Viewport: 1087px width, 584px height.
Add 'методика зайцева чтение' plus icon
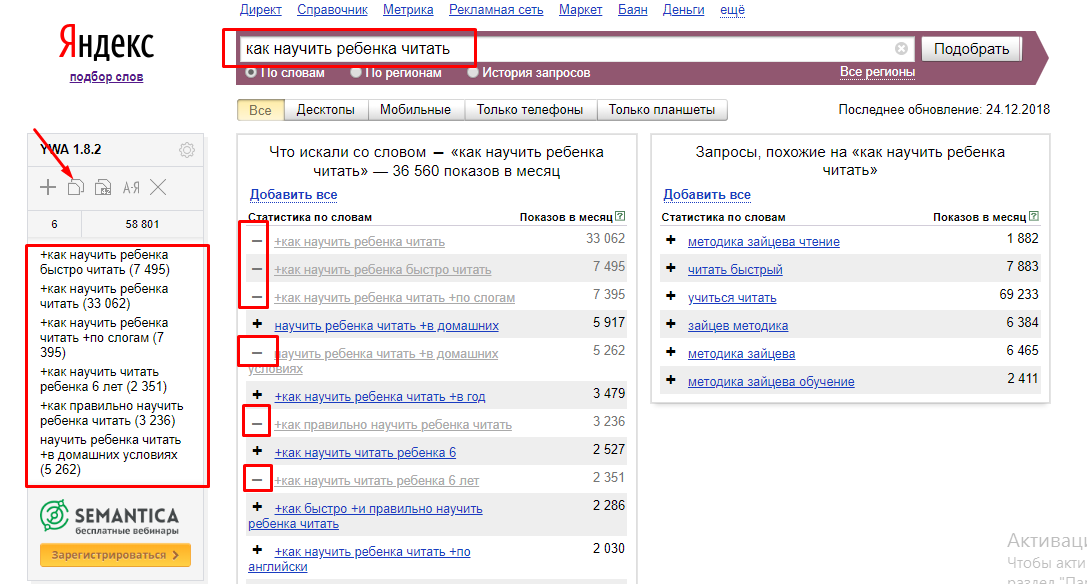coord(670,240)
